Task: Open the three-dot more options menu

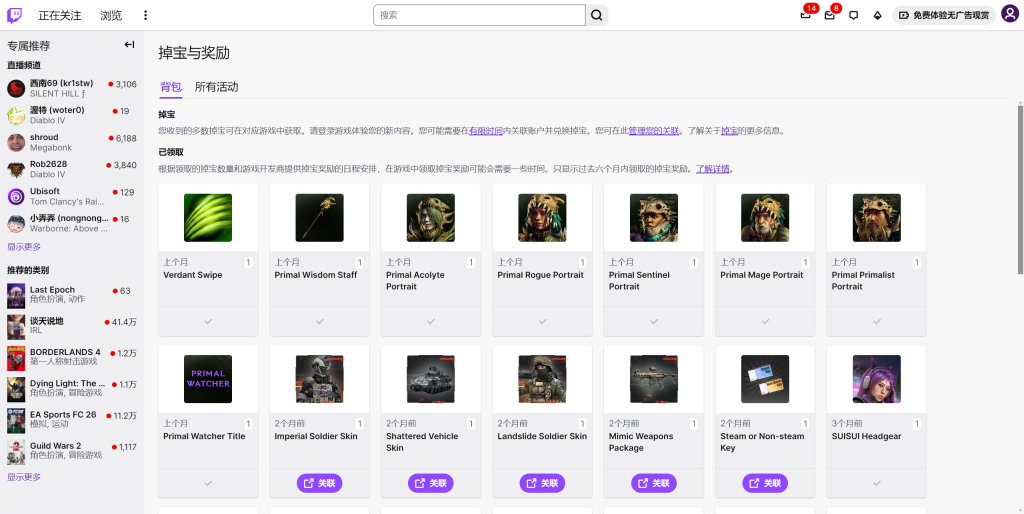Action: (145, 15)
